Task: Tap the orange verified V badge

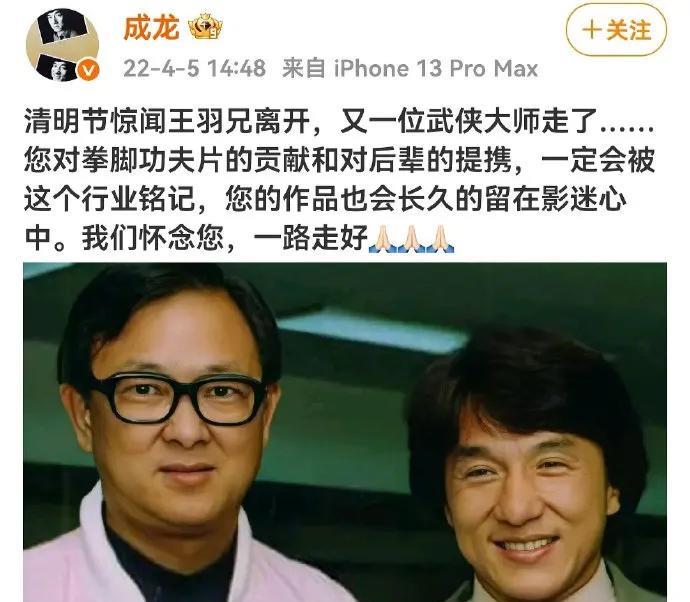Action: (x=88, y=70)
